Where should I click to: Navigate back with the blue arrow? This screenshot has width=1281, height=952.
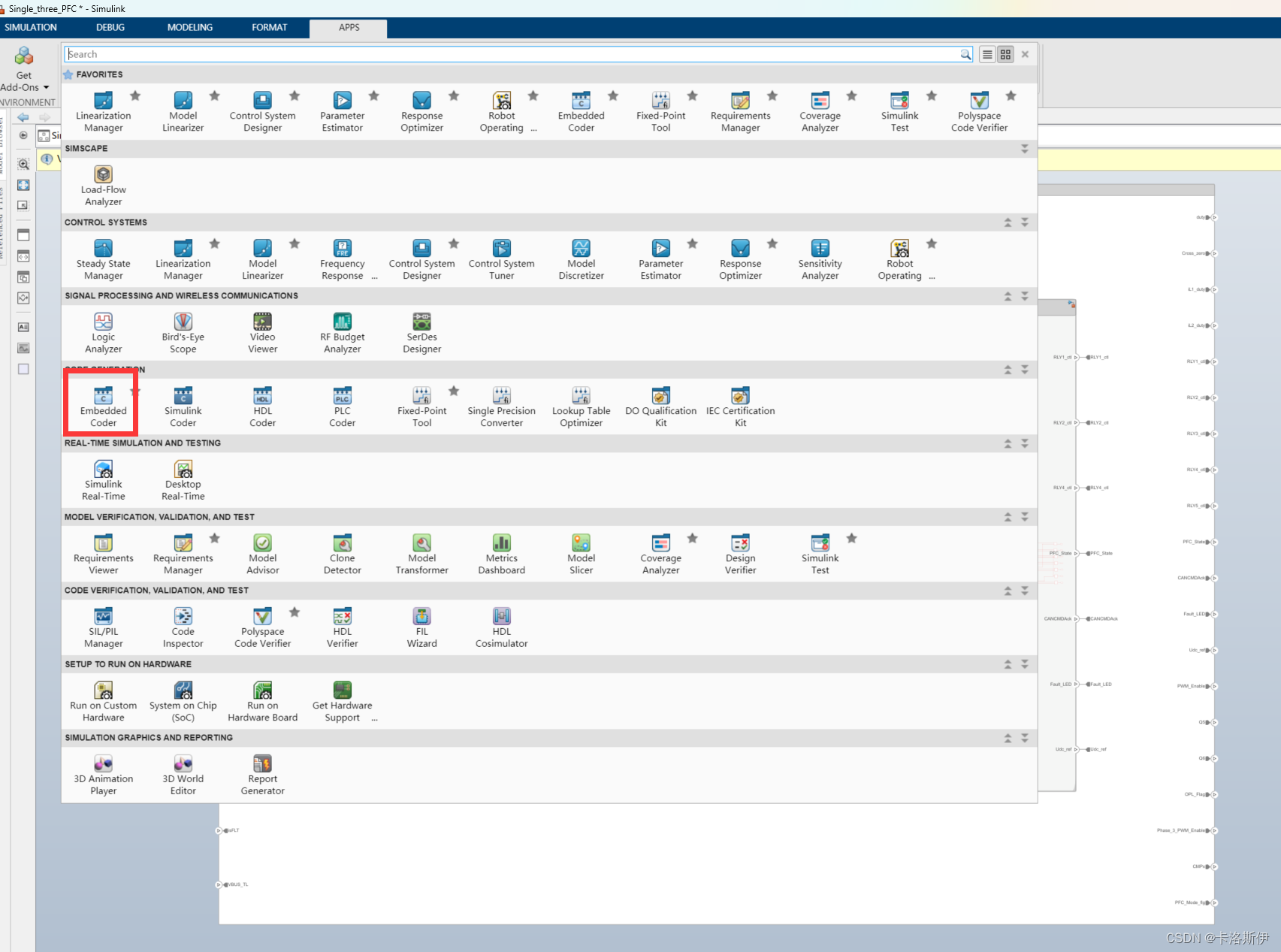tap(23, 117)
